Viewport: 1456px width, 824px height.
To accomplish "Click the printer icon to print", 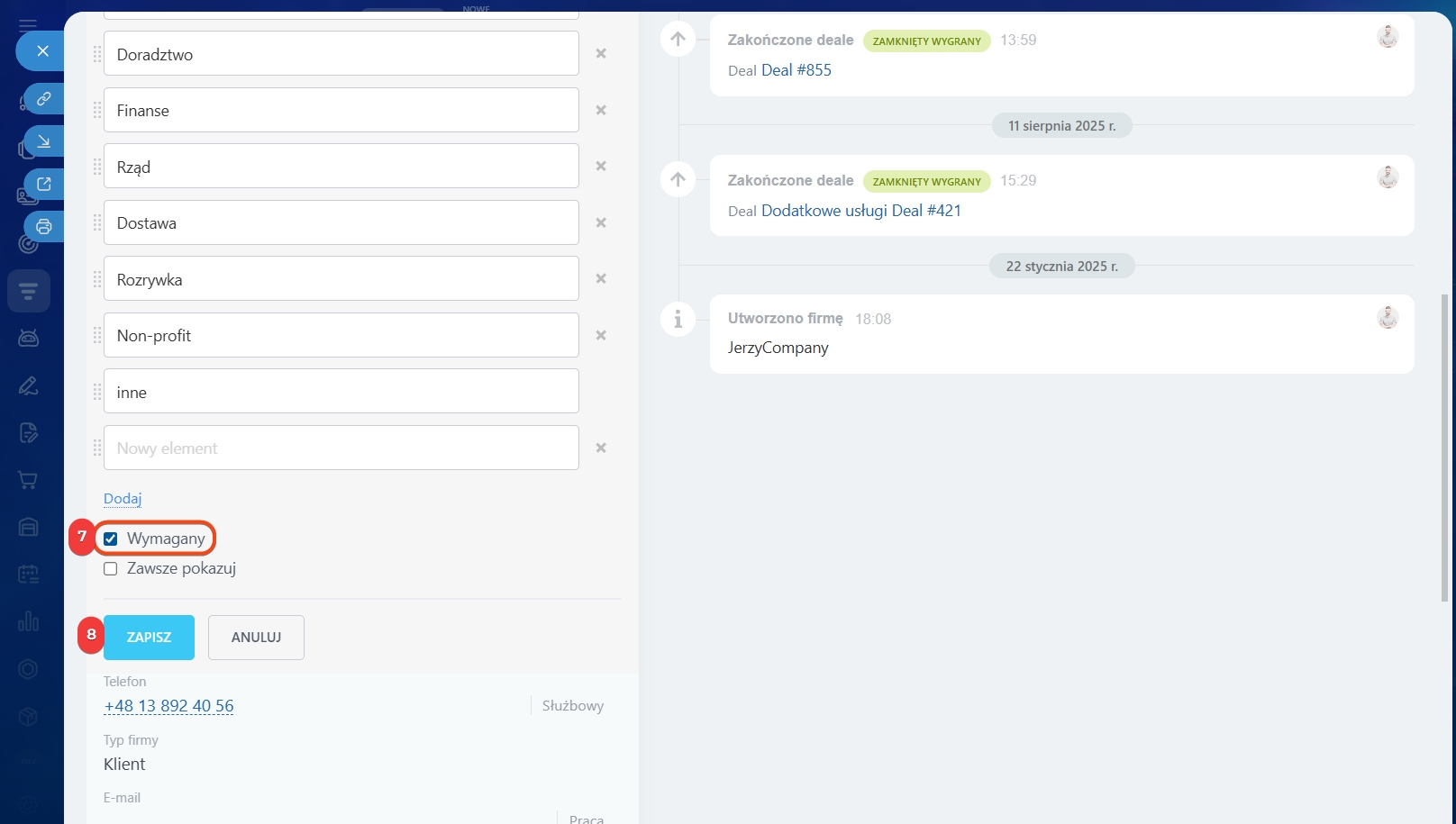I will pos(43,226).
